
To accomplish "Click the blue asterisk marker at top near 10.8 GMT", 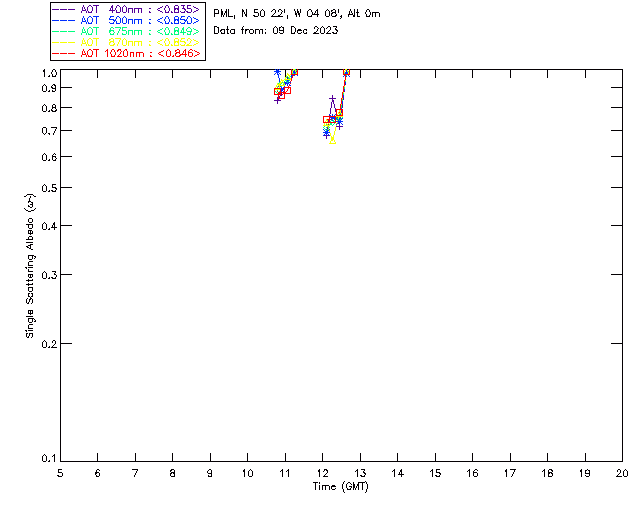I will click(x=277, y=73).
